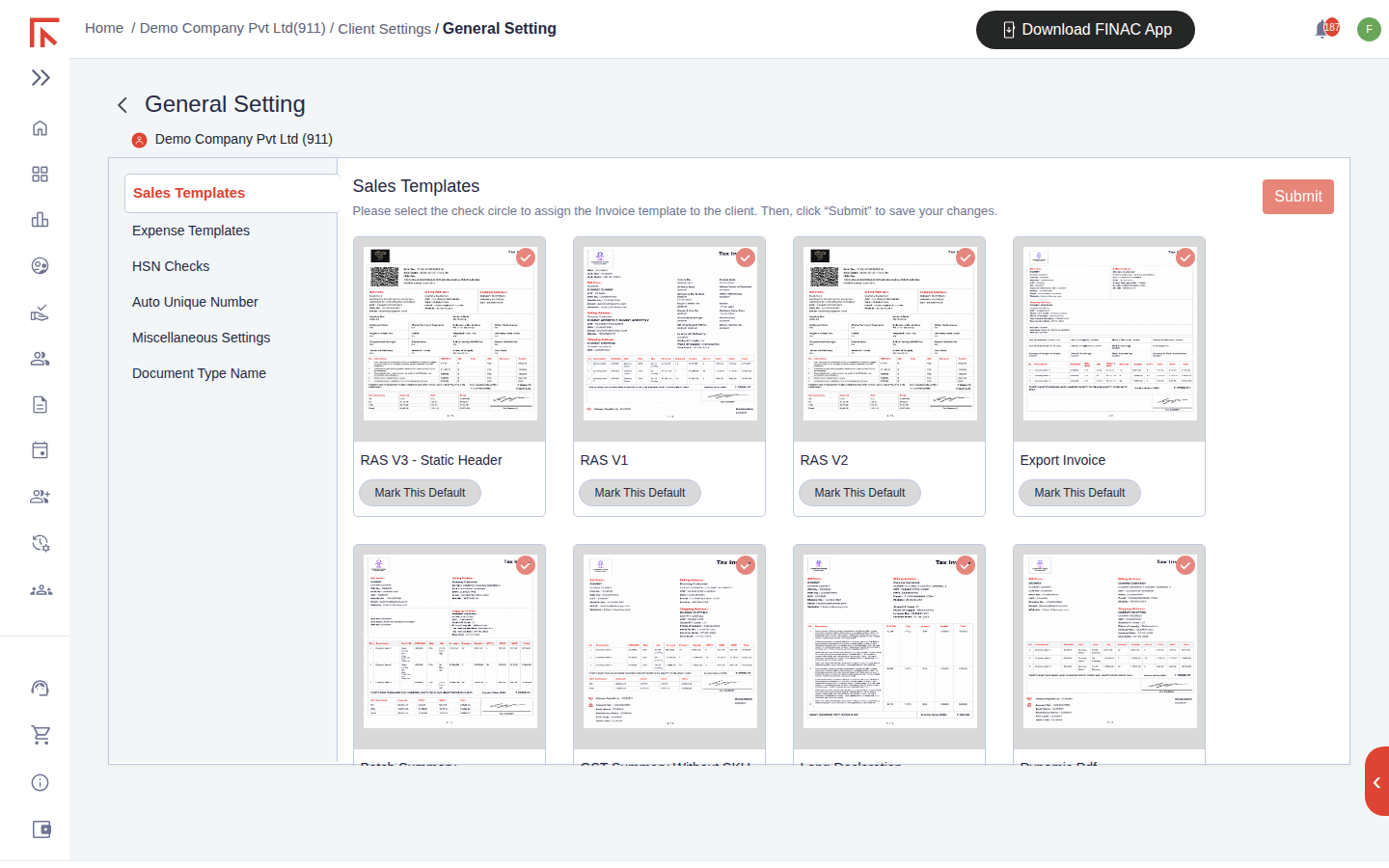The height and width of the screenshot is (868, 1389).
Task: Preview Dynamic Pdf invoice thumbnail
Action: coord(1109,641)
